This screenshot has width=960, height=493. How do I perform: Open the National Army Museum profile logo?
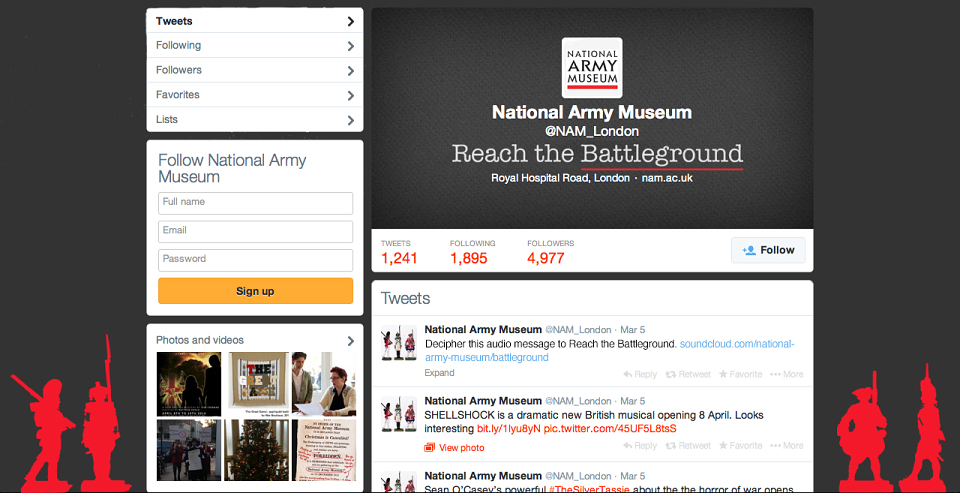point(592,68)
